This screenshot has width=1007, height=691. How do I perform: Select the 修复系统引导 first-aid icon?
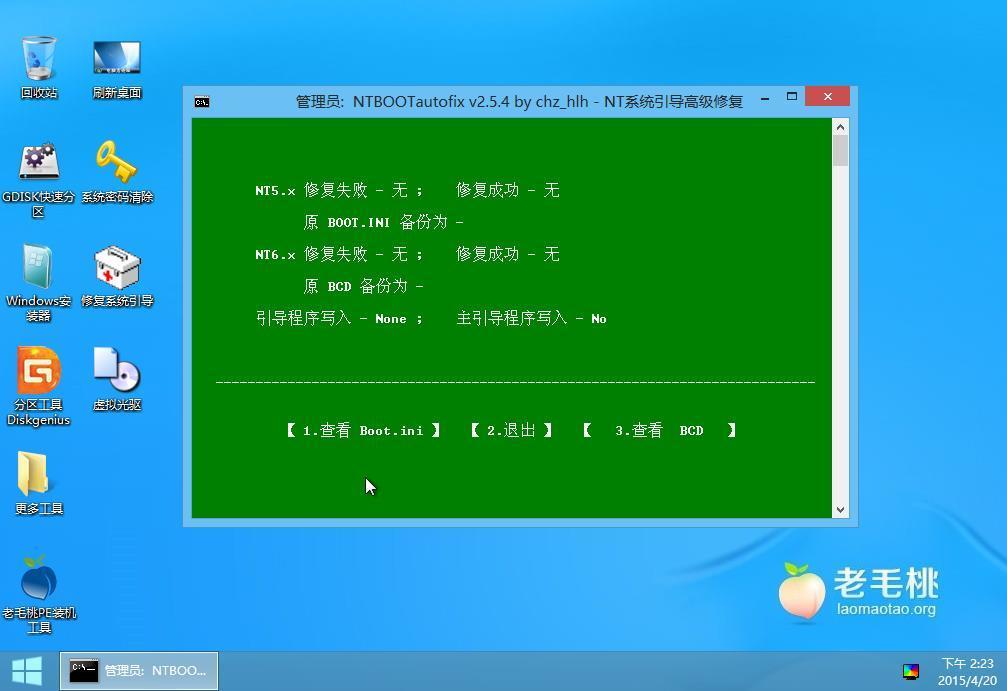pyautogui.click(x=117, y=276)
